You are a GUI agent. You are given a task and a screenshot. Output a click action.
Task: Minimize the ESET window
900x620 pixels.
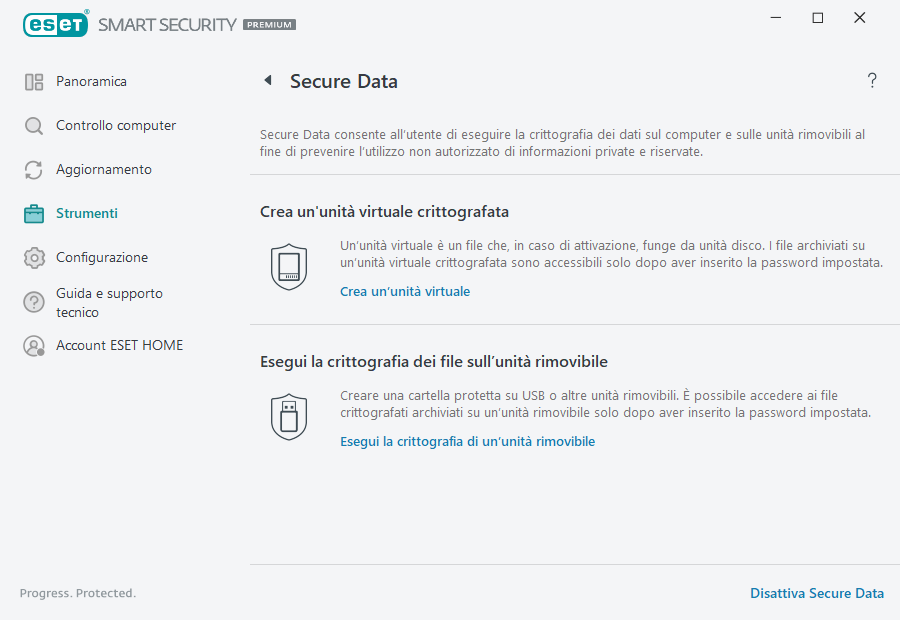click(776, 17)
